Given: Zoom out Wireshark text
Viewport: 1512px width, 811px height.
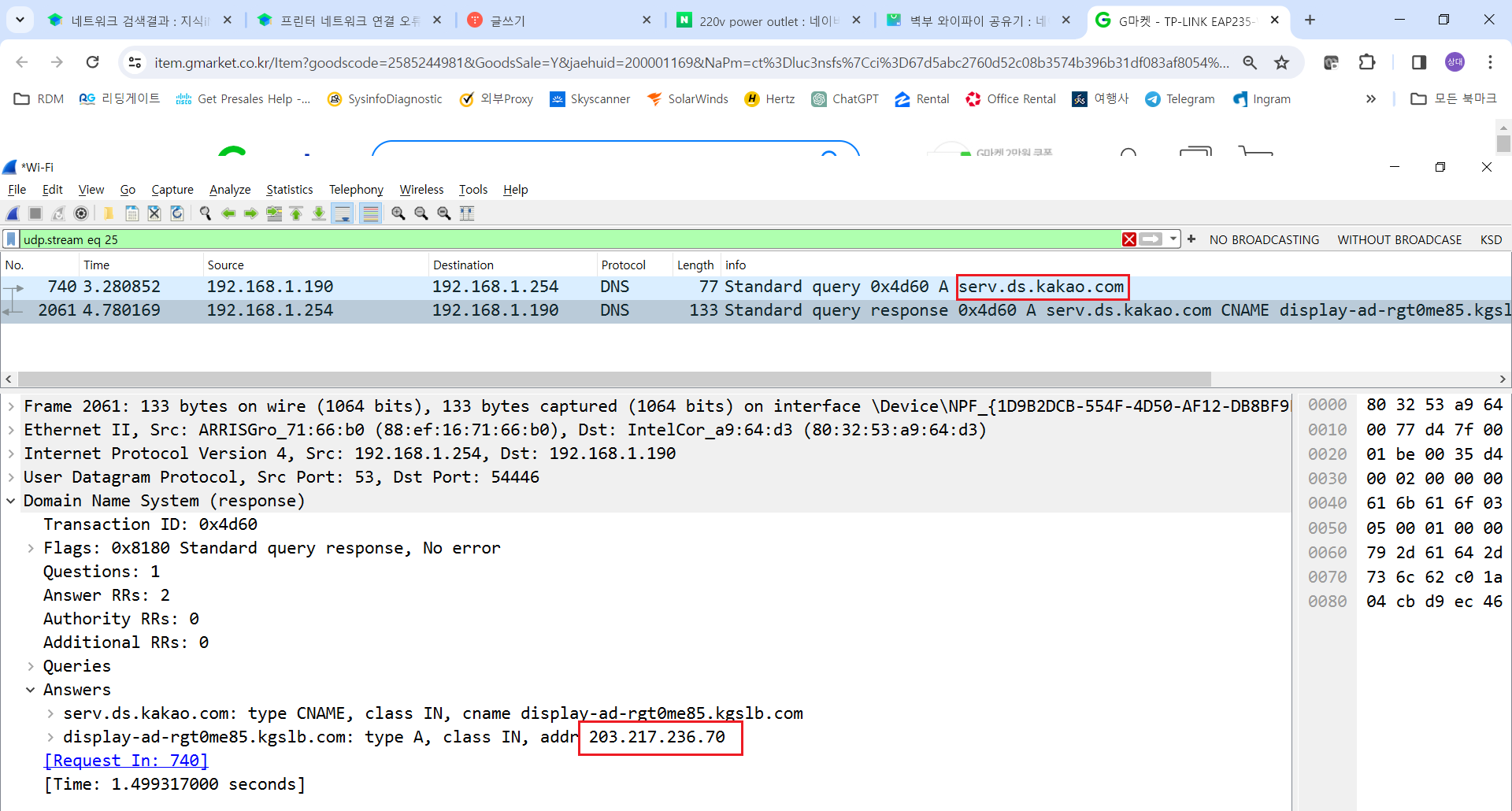Looking at the screenshot, I should pyautogui.click(x=421, y=213).
